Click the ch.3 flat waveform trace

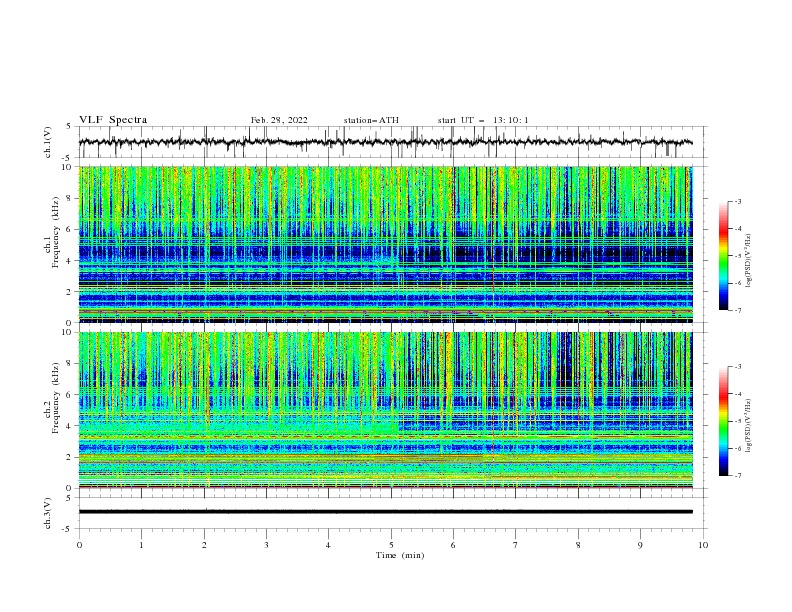(x=386, y=512)
